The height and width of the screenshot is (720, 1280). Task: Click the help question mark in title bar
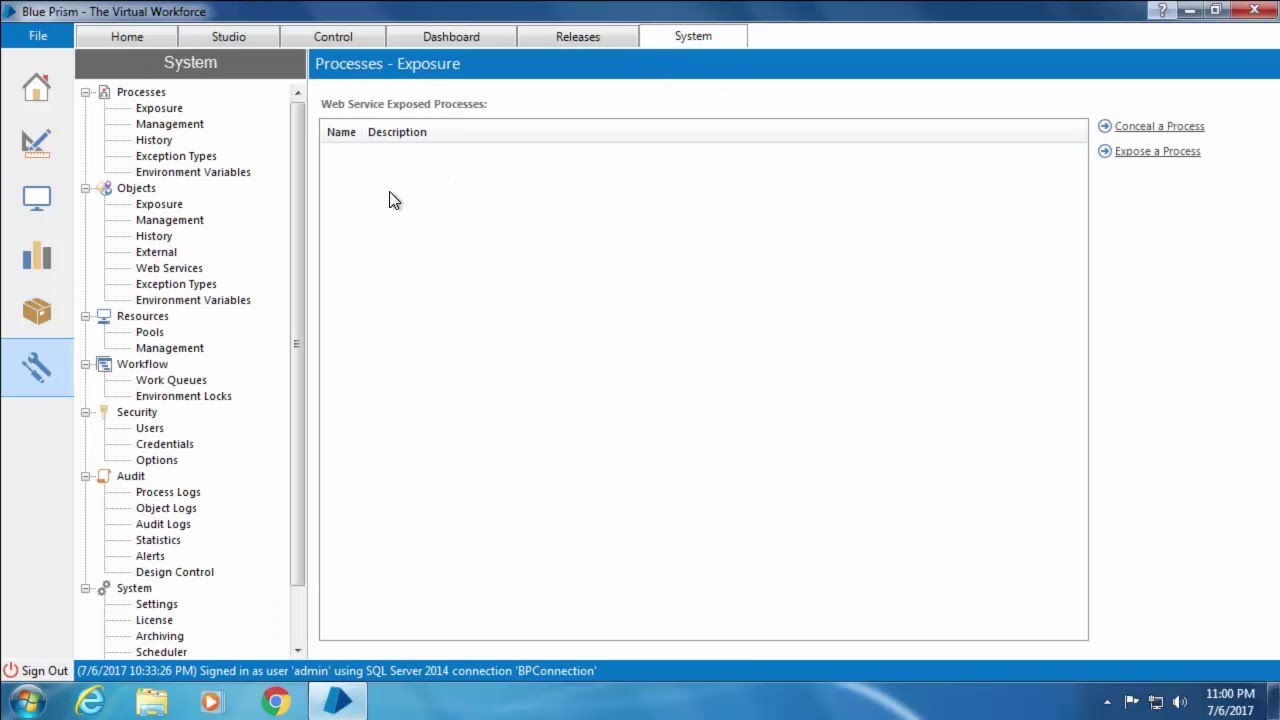[1162, 10]
